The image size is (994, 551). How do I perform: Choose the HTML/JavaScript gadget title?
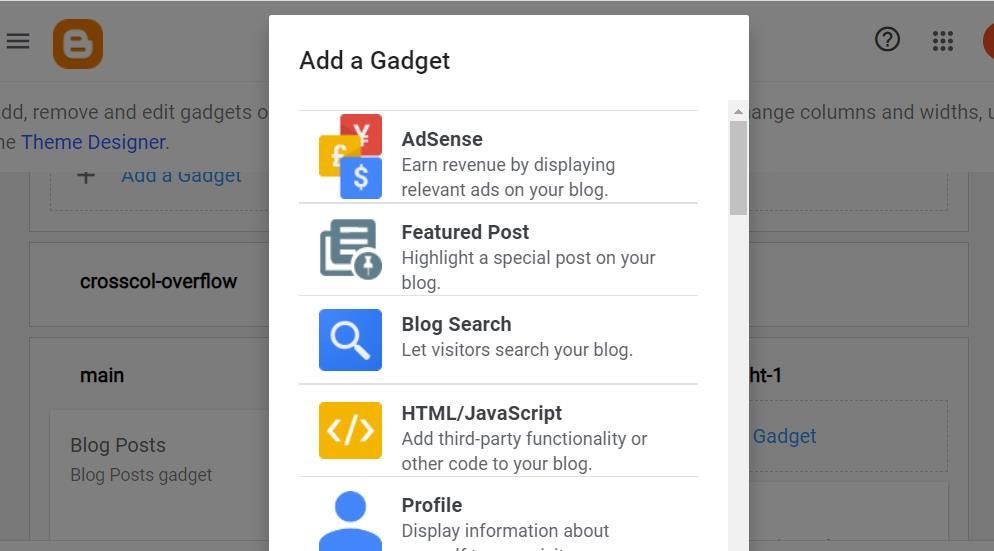pyautogui.click(x=481, y=413)
